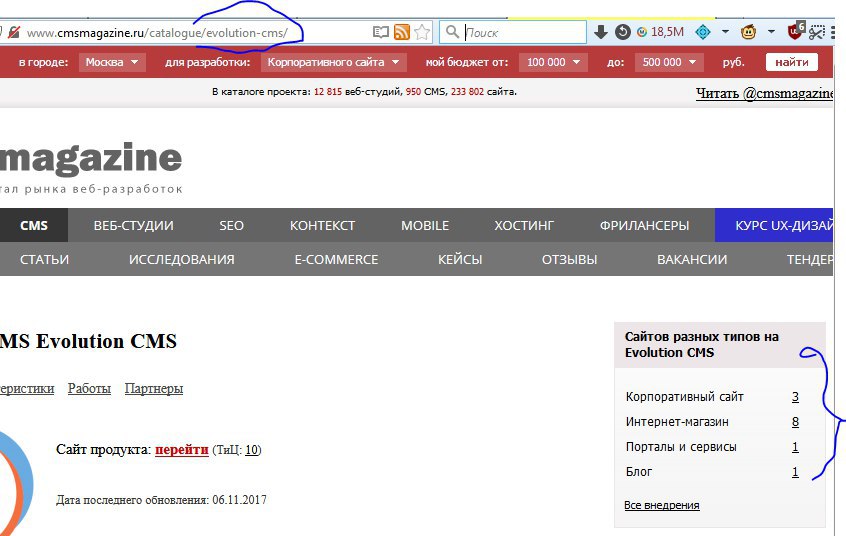Open count 8 for Интернет-магазин
846x536 pixels.
(795, 422)
